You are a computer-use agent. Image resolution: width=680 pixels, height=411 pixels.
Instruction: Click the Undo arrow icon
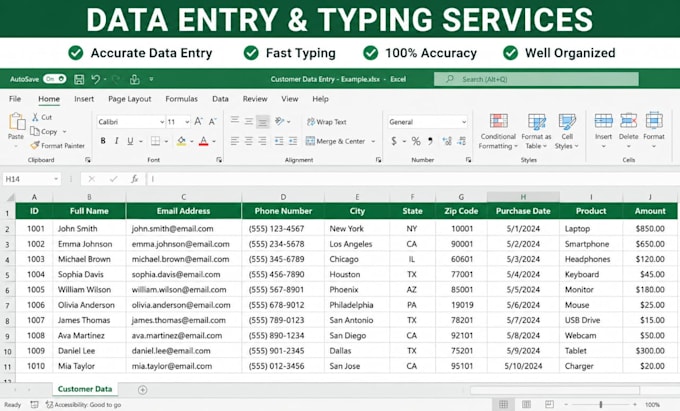coord(96,79)
